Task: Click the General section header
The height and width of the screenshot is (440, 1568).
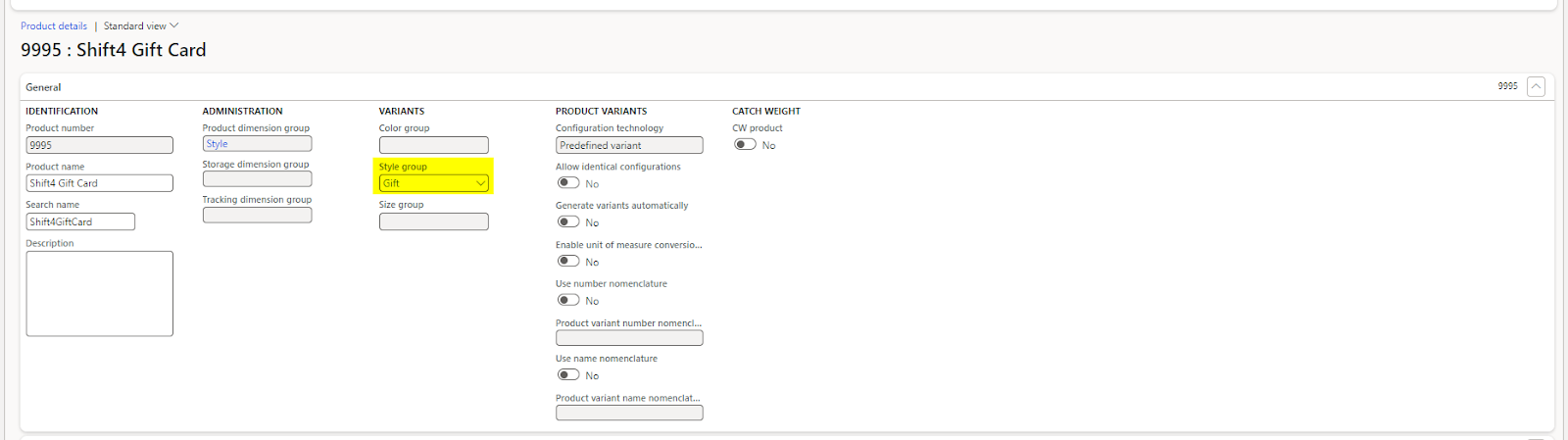Action: 44,87
